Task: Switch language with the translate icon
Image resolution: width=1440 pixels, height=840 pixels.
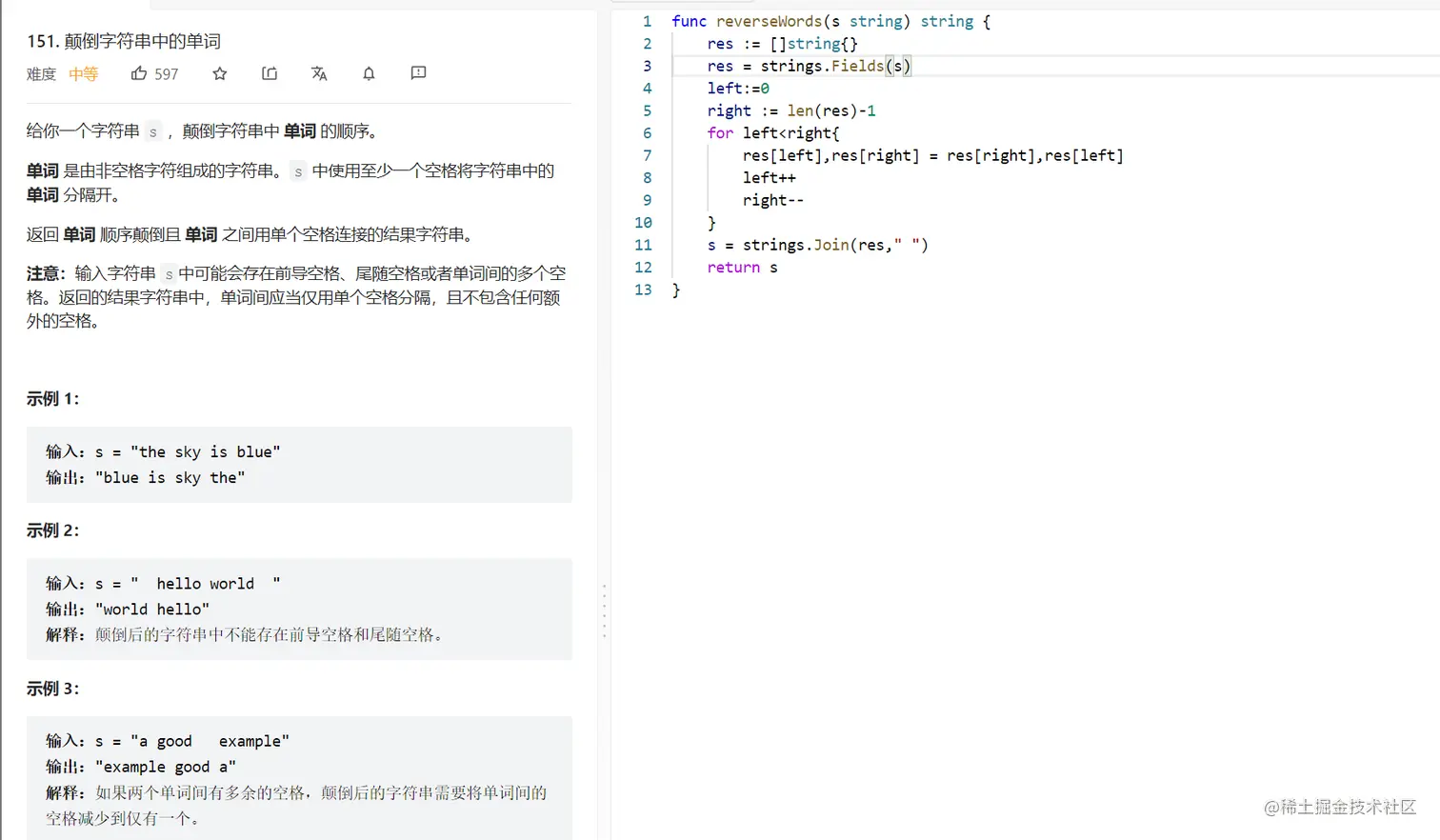Action: tap(319, 73)
